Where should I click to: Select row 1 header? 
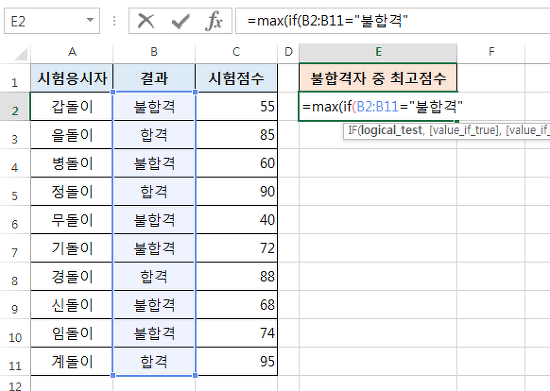click(x=15, y=79)
